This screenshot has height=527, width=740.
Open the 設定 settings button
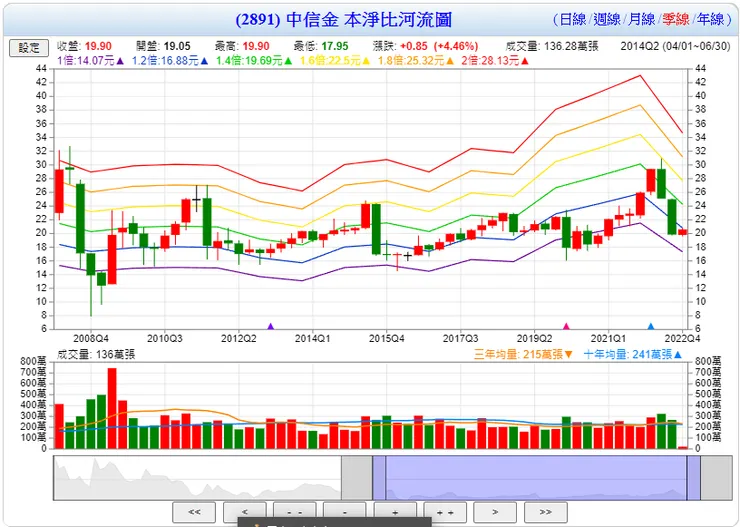click(29, 48)
